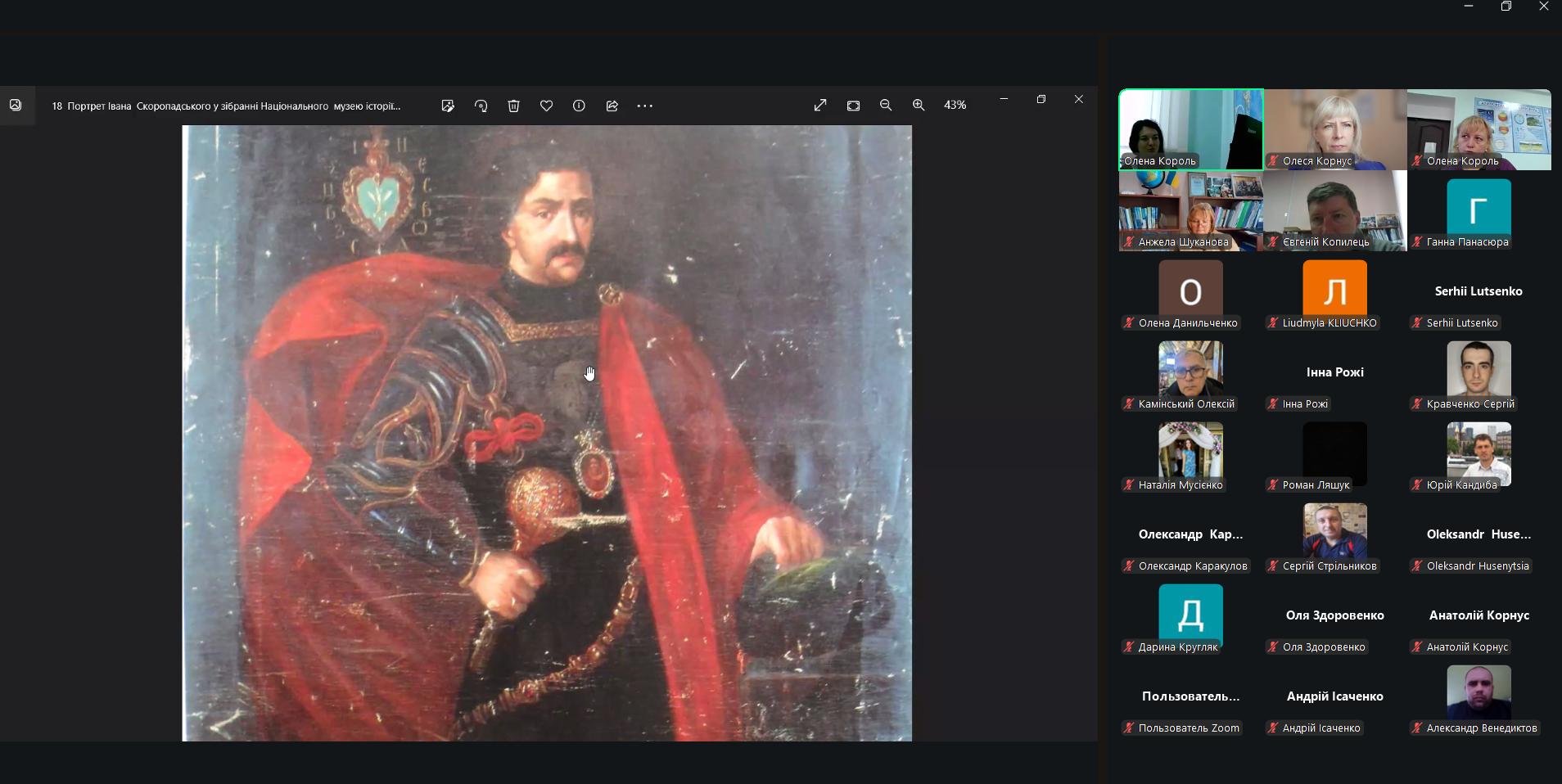Click Ганна Панасюра avatar tile
The image size is (1562, 784).
click(x=1478, y=210)
